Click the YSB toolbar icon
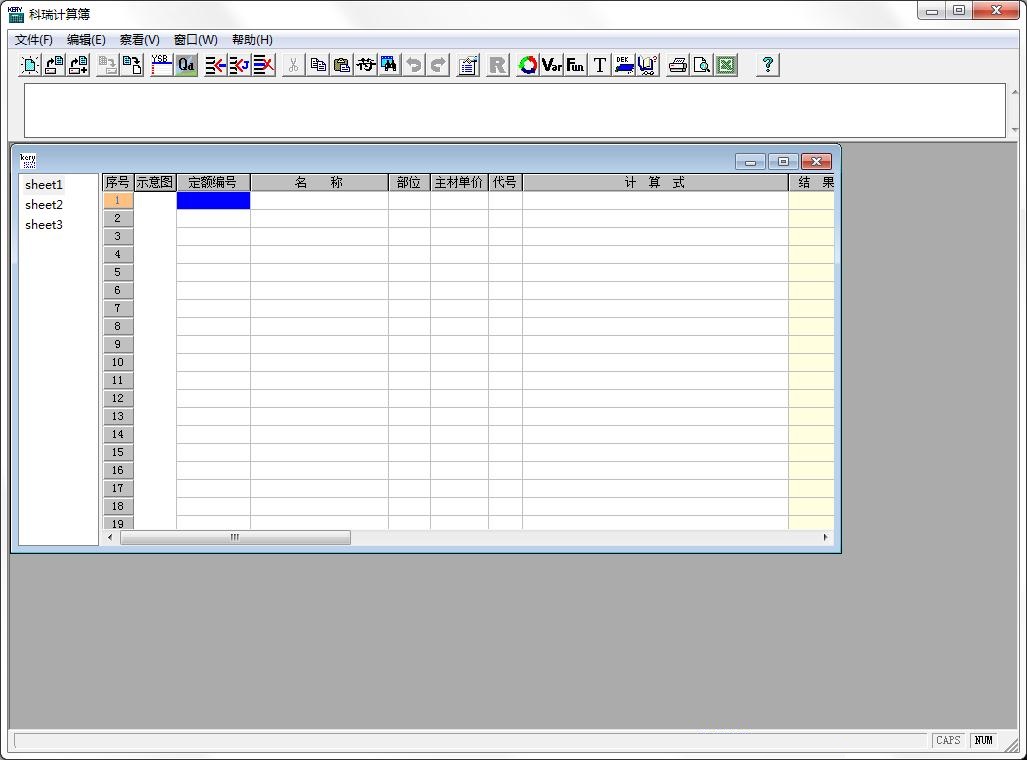Image resolution: width=1027 pixels, height=760 pixels. (161, 65)
